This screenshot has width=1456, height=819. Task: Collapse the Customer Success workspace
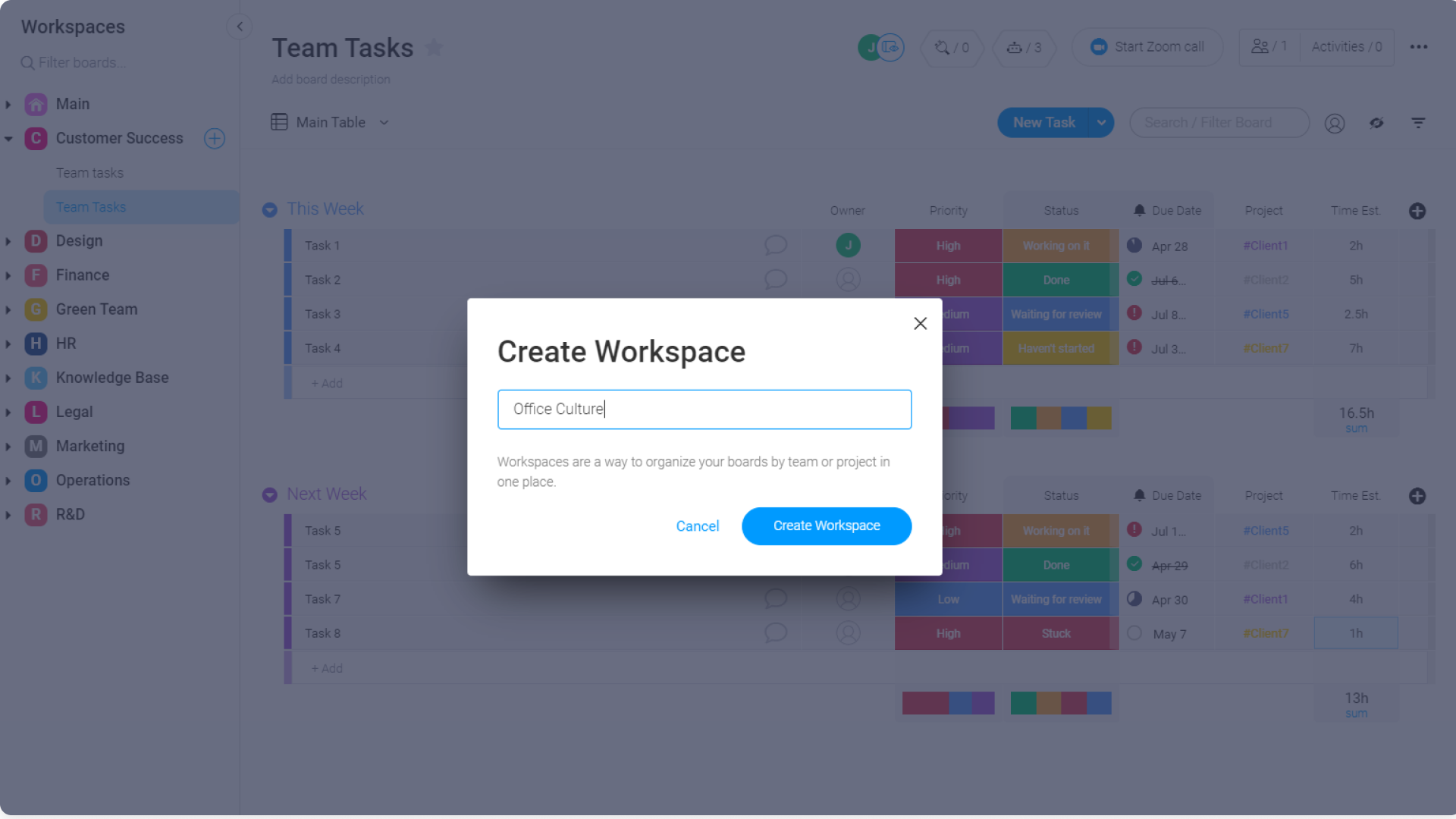pos(8,139)
